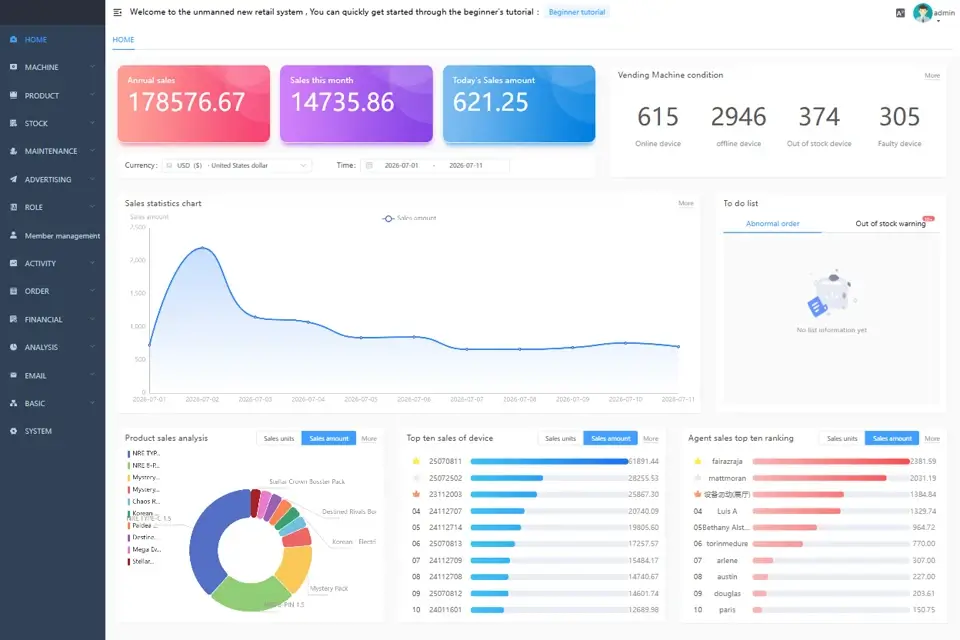Open the Currency dropdown showing USD
The image size is (960, 640).
(x=237, y=165)
